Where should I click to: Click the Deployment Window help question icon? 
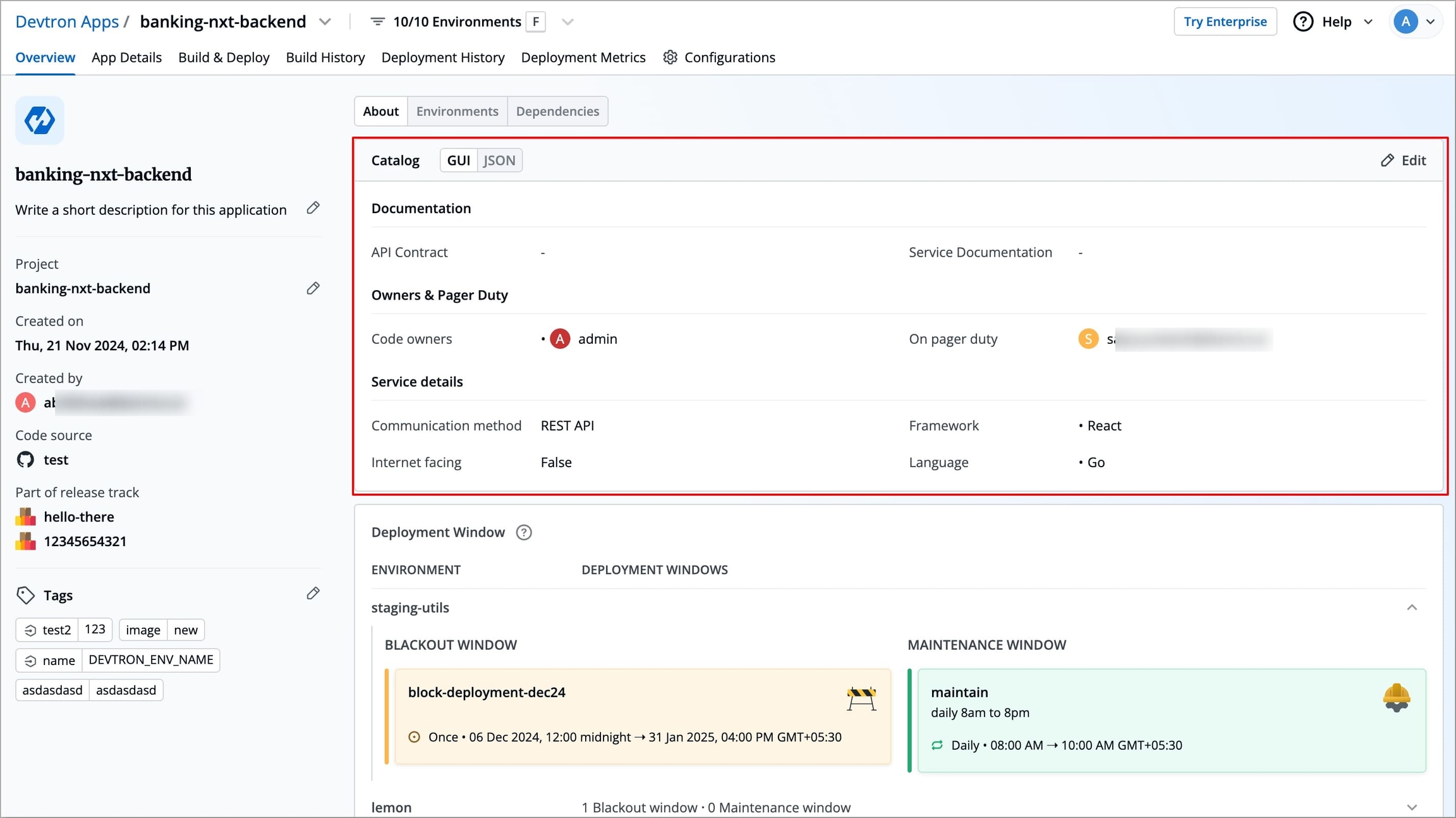pos(524,532)
